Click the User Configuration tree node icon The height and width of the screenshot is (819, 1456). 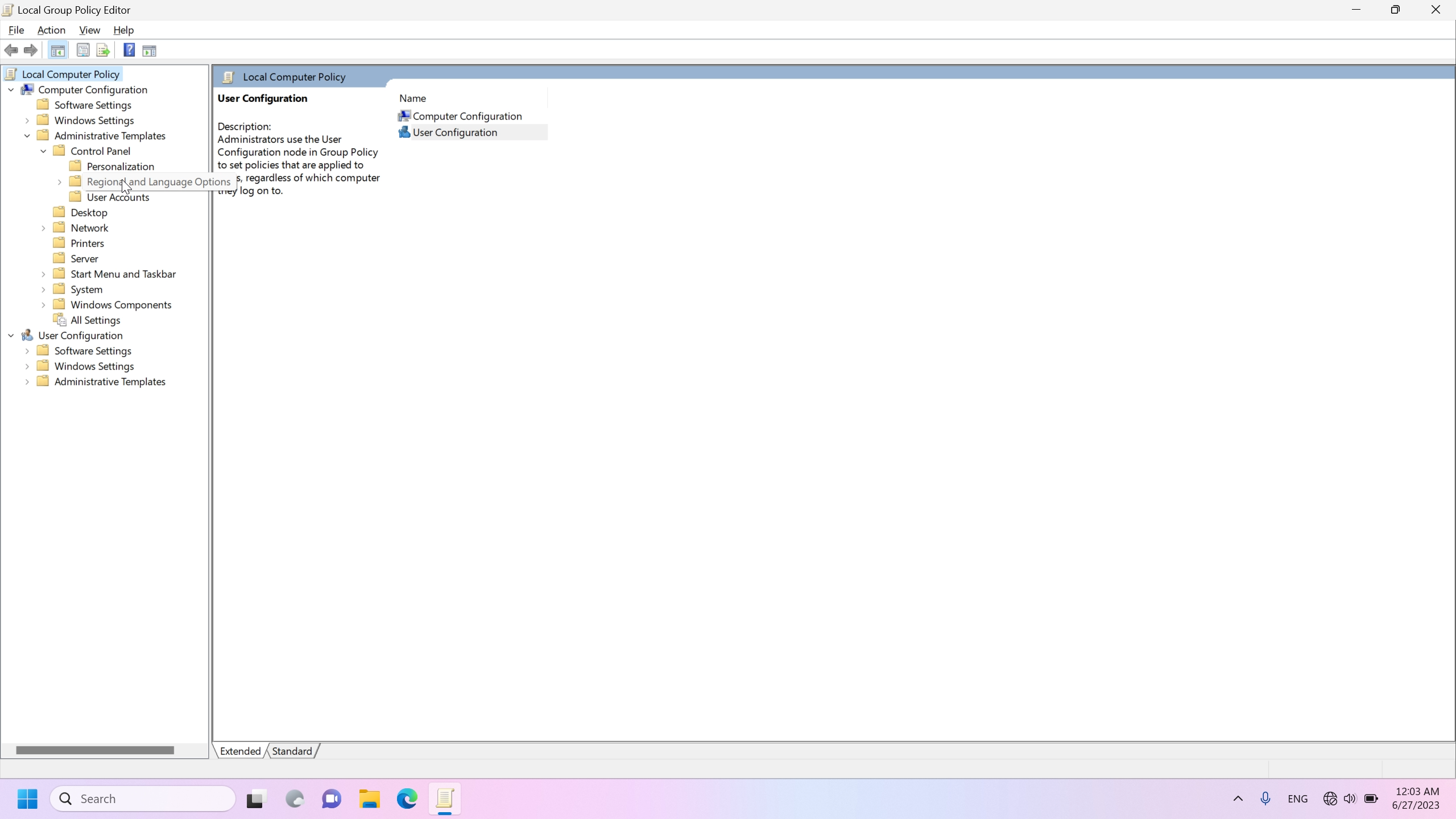(x=27, y=336)
